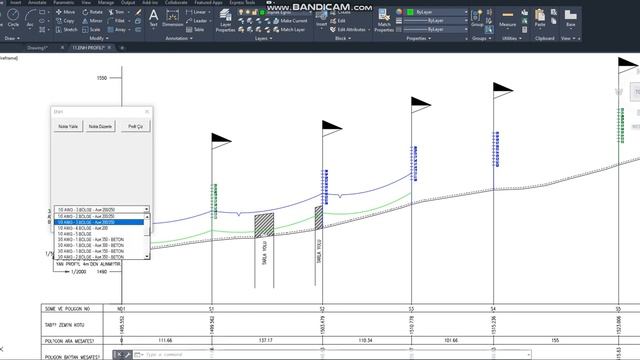Click the Erase tool icon

click(138, 12)
